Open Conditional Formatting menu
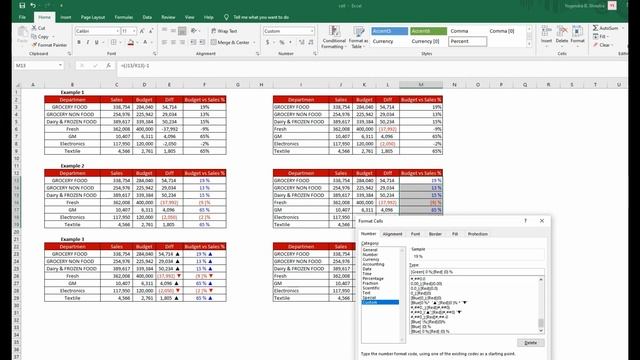This screenshot has width=640, height=360. (334, 37)
